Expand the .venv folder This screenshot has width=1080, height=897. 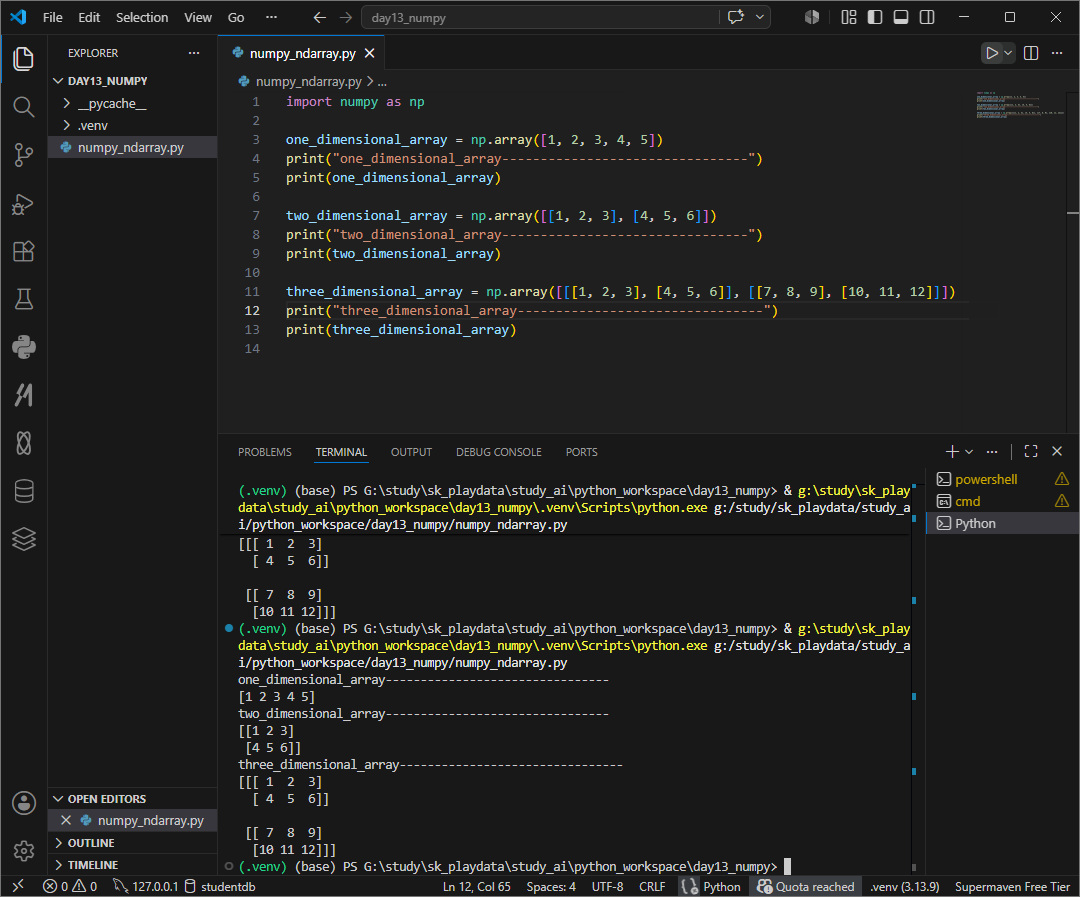pos(132,125)
